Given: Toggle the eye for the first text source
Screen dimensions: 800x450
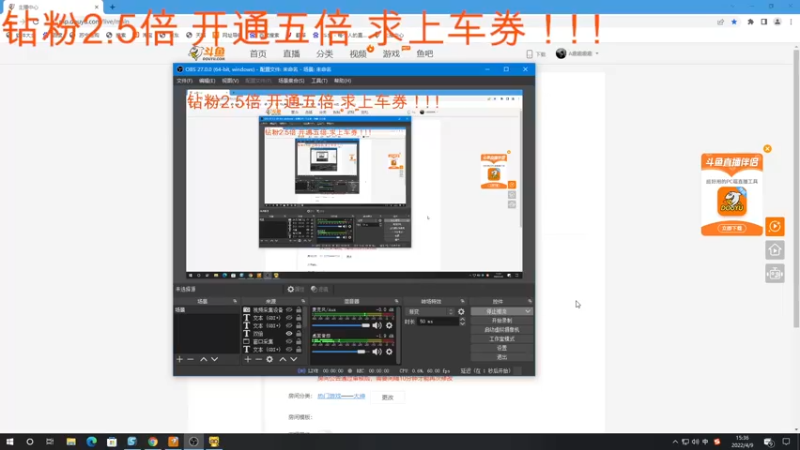Looking at the screenshot, I should click(x=289, y=318).
